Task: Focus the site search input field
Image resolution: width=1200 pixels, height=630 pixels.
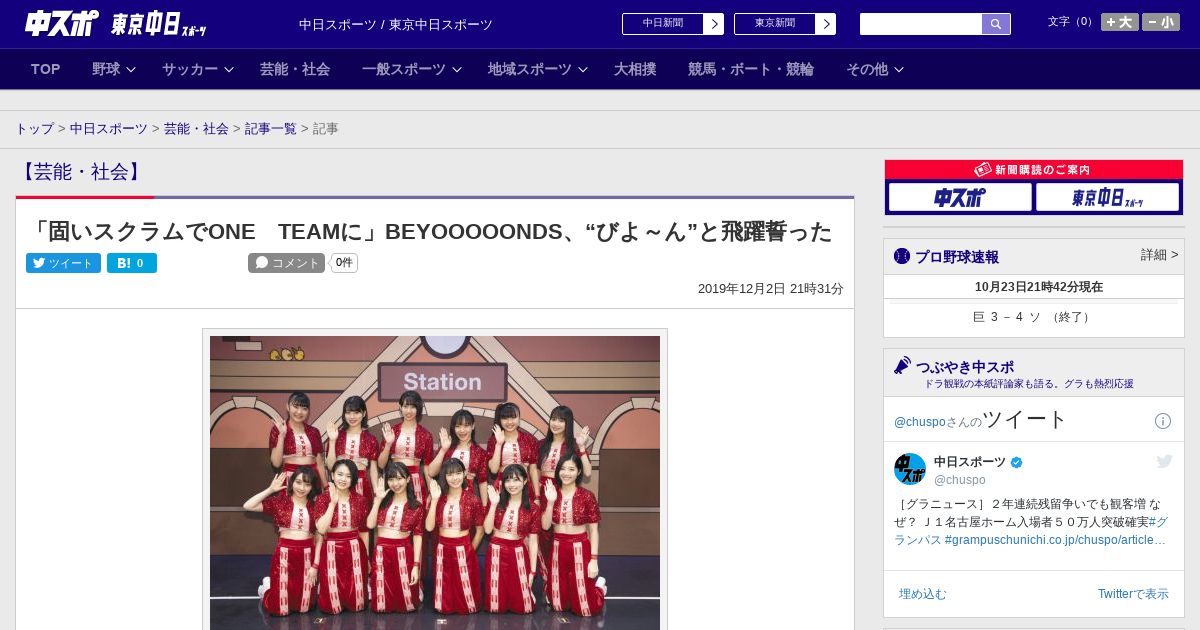Action: (921, 24)
